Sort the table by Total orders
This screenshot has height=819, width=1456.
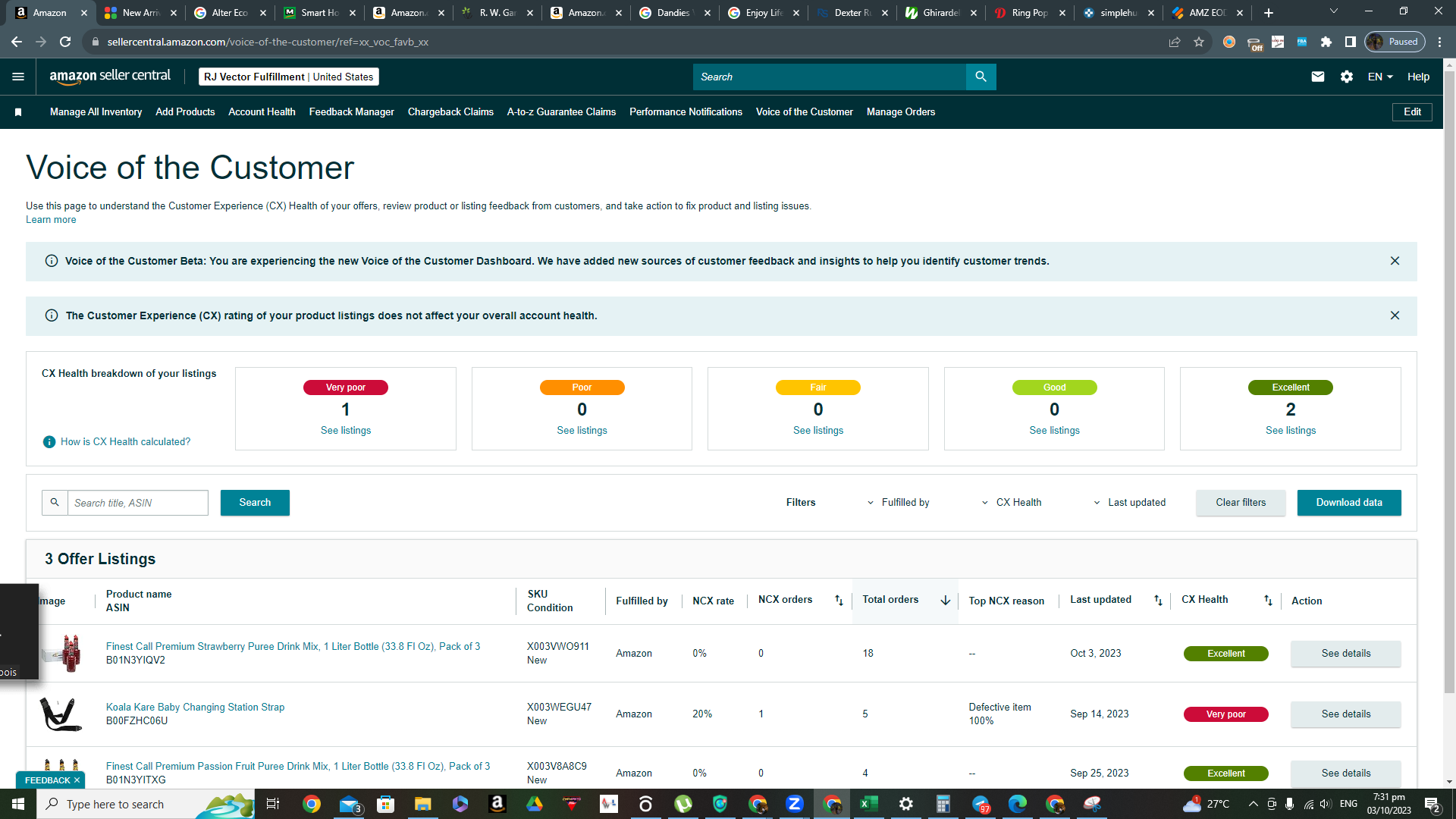[945, 600]
